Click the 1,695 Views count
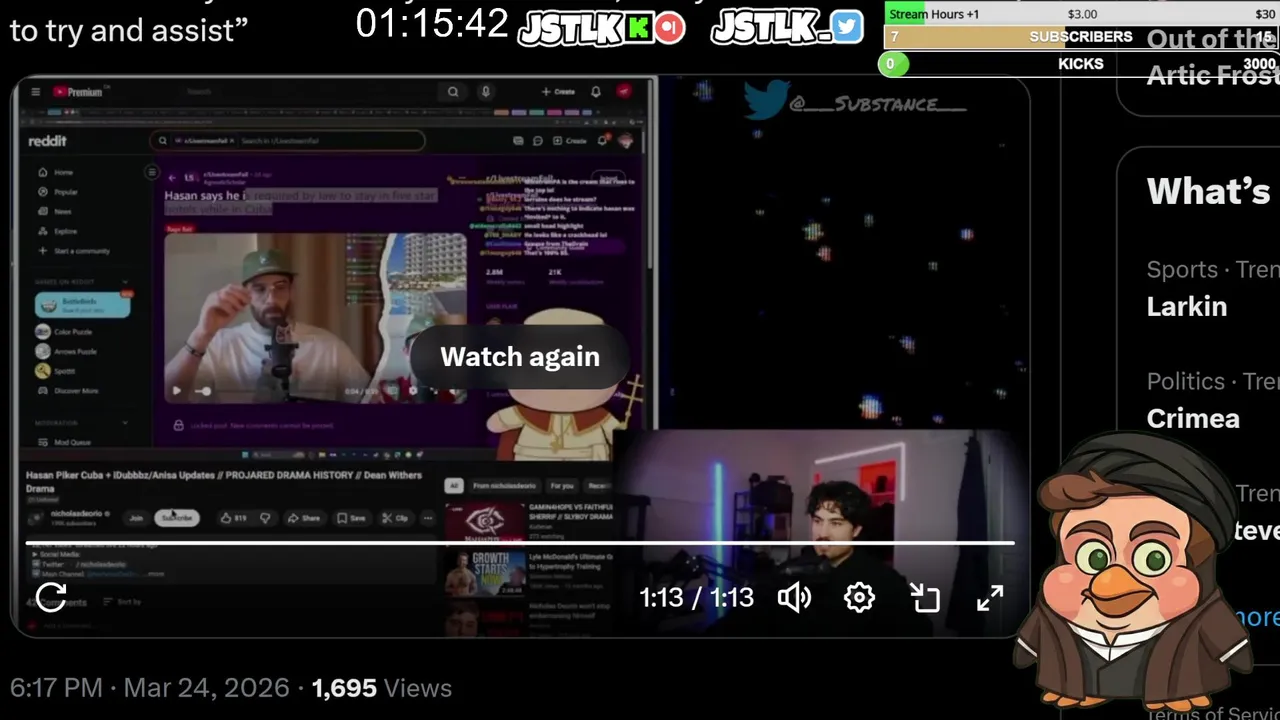The height and width of the screenshot is (720, 1280). coord(382,688)
